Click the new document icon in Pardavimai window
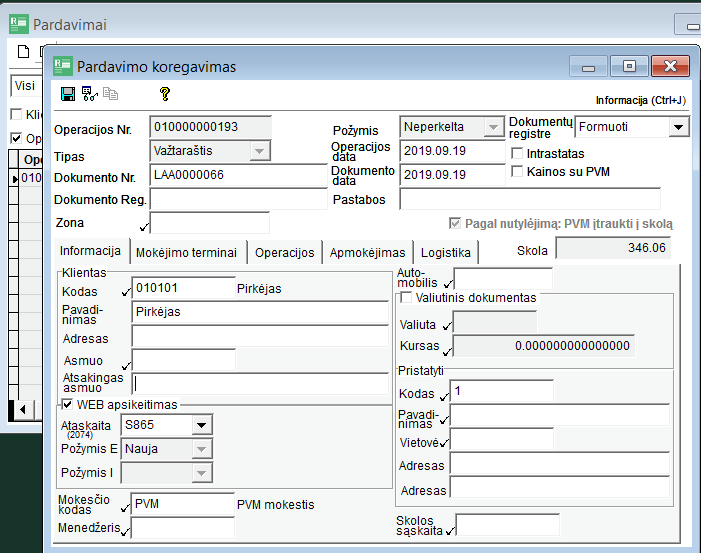 23,52
